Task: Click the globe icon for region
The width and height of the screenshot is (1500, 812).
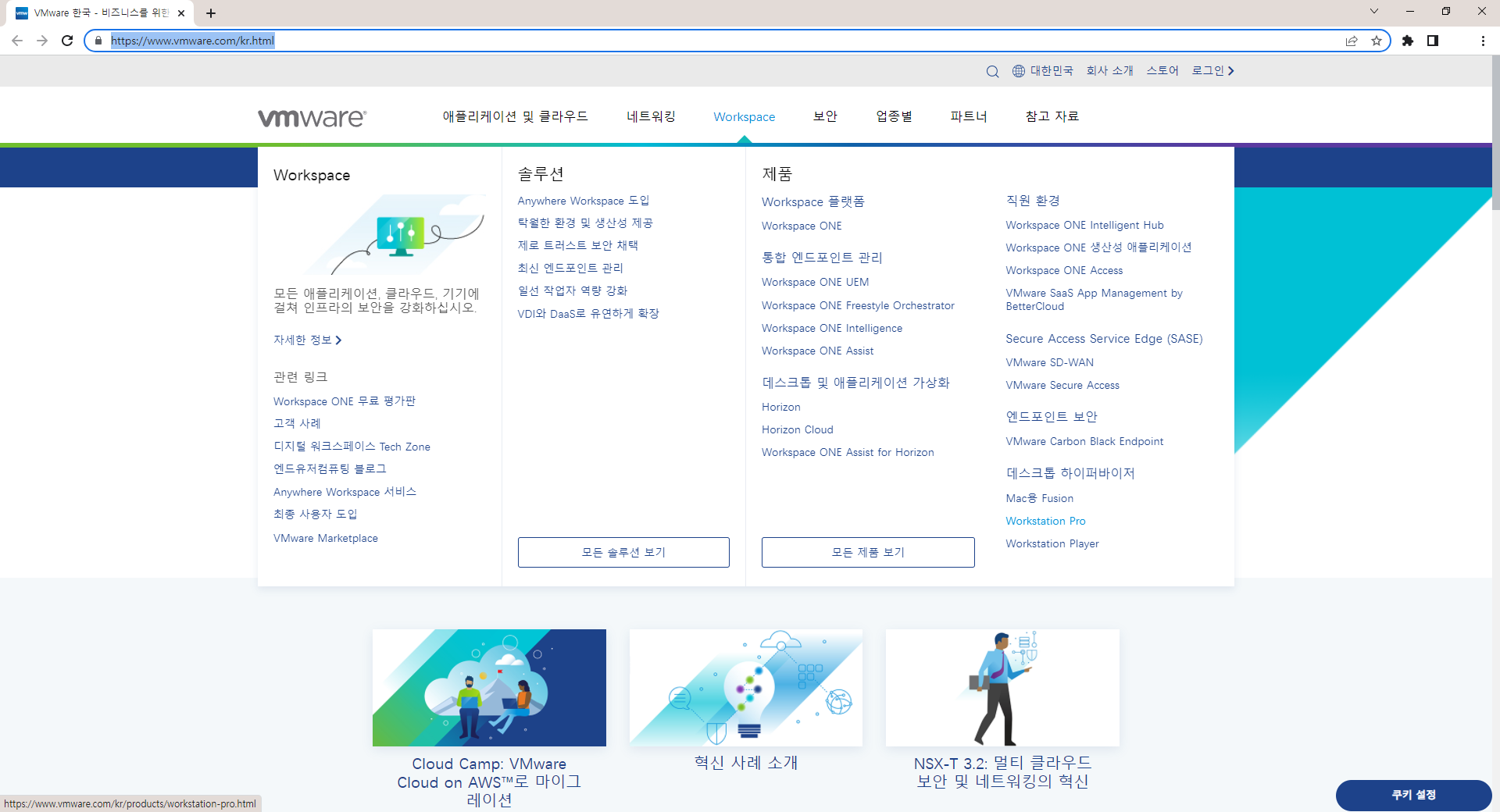Action: (1019, 71)
